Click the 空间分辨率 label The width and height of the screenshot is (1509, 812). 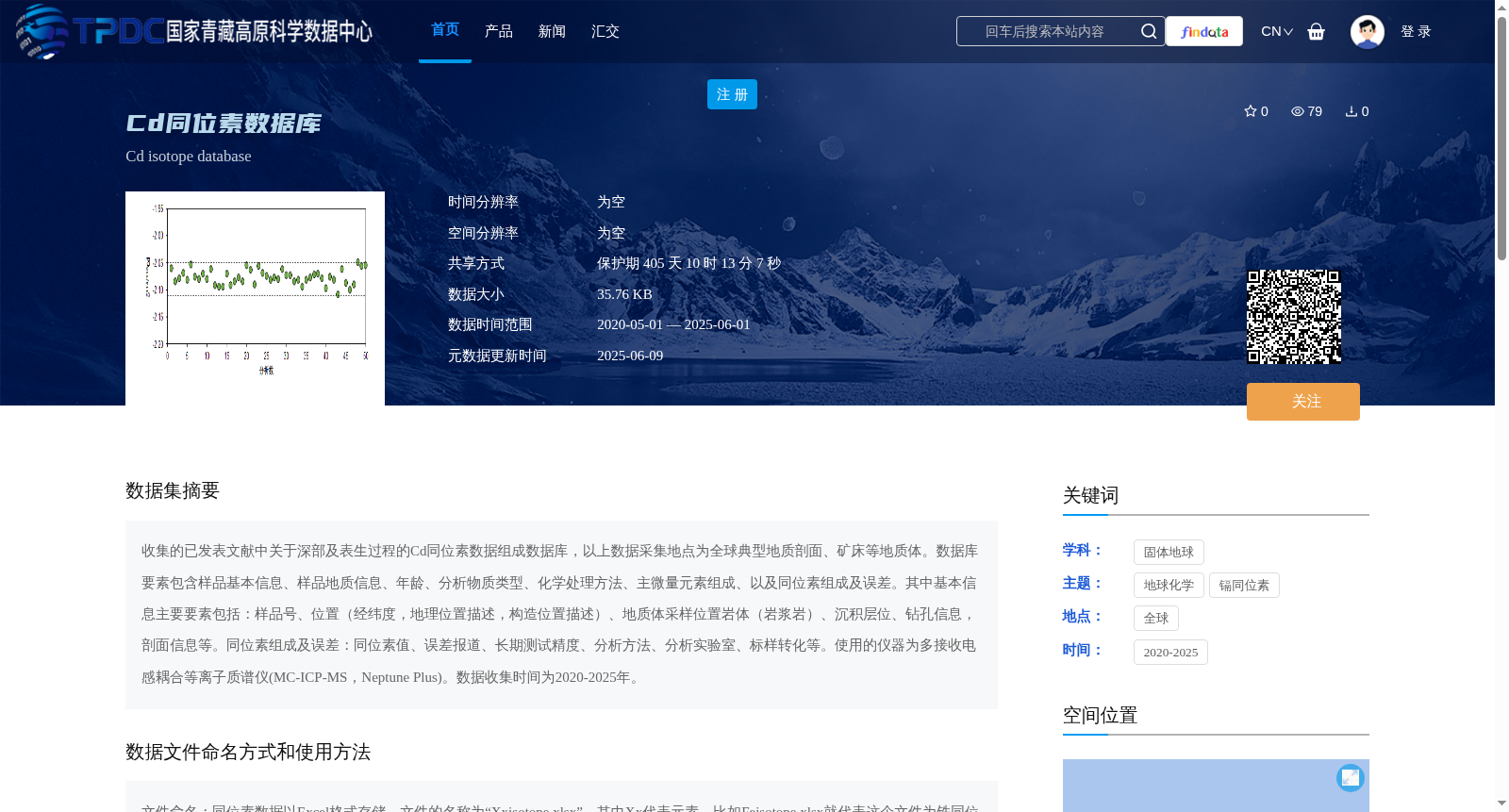click(x=483, y=233)
